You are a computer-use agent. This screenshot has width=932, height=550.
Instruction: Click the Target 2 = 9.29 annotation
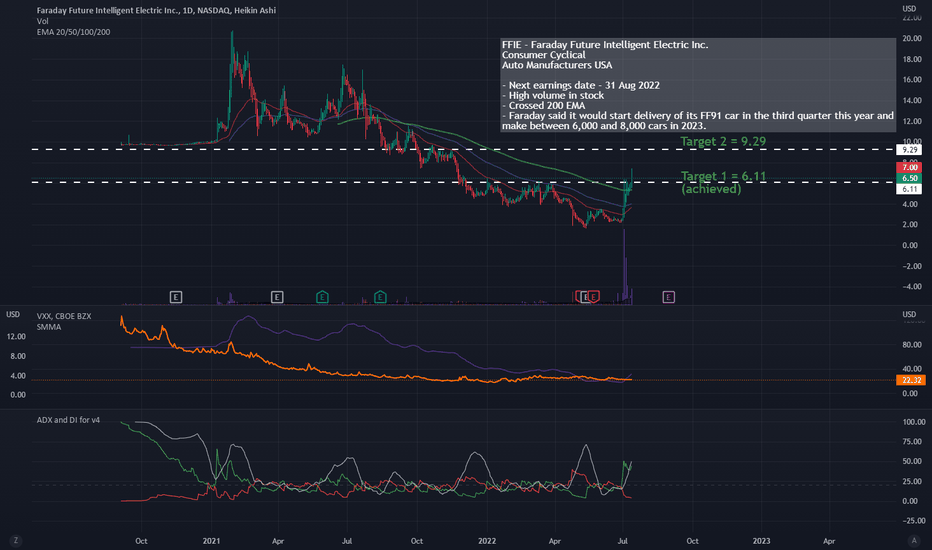(x=723, y=142)
